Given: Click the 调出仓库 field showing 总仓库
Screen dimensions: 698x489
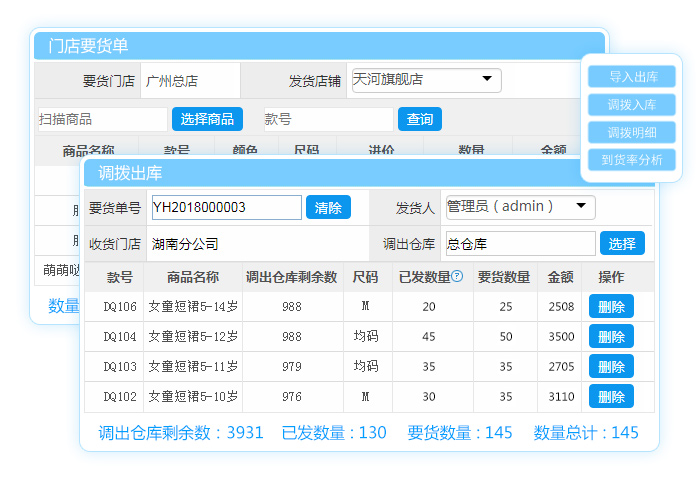Looking at the screenshot, I should [x=519, y=243].
